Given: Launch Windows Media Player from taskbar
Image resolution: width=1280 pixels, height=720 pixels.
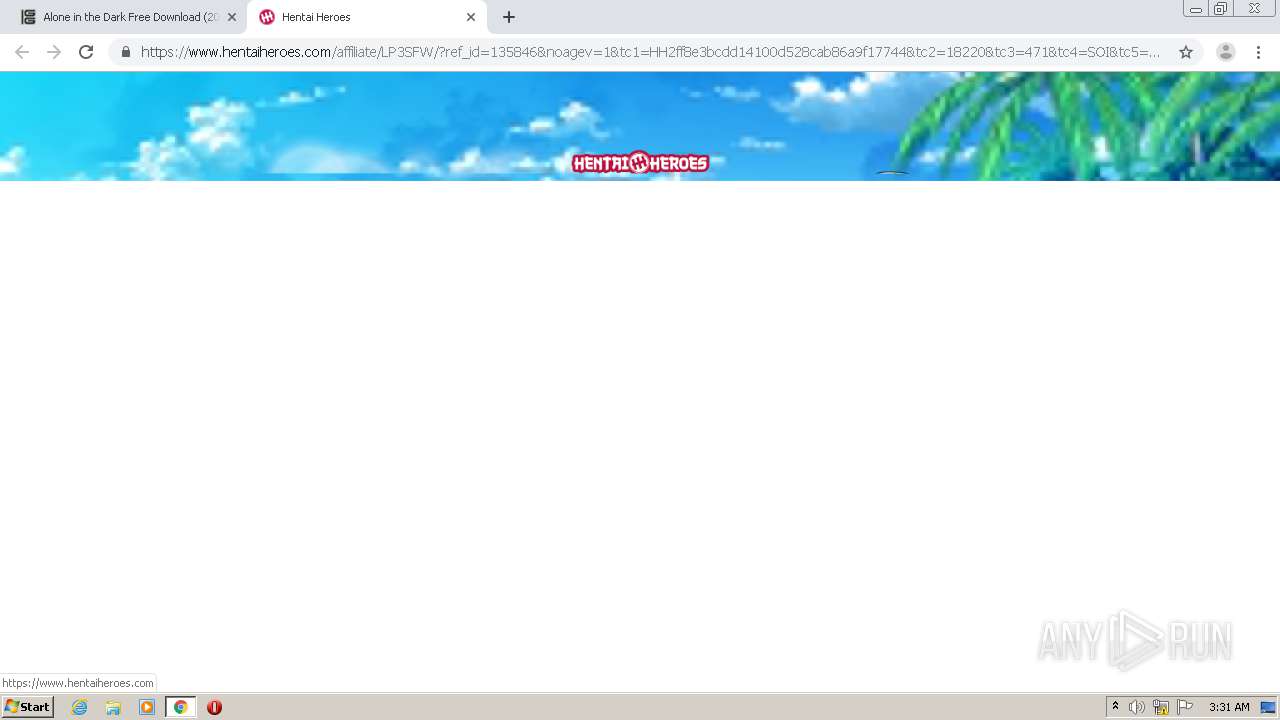Looking at the screenshot, I should coord(147,707).
